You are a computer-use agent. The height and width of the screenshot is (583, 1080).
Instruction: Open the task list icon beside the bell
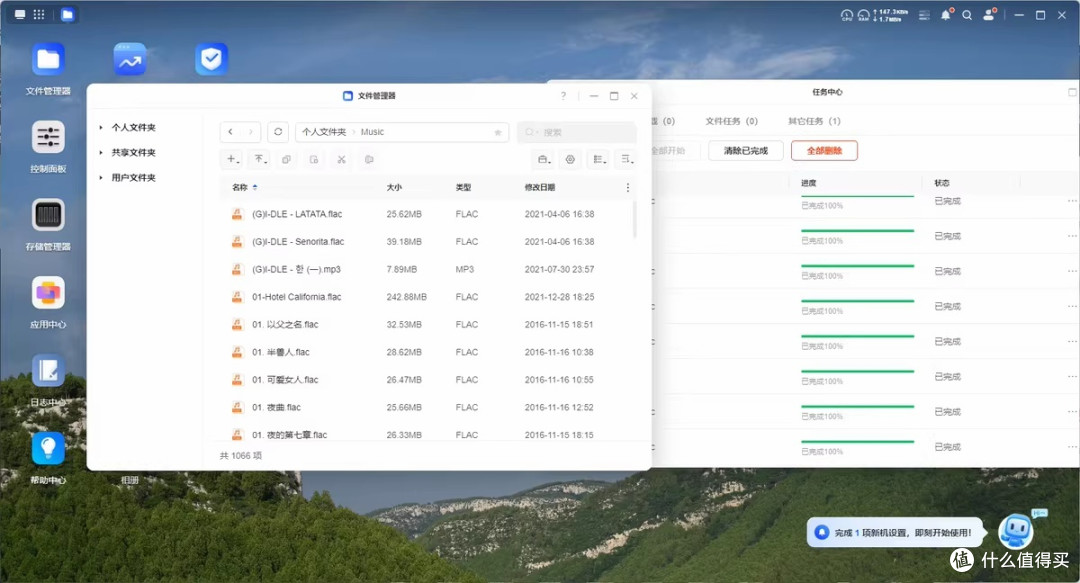(x=924, y=14)
